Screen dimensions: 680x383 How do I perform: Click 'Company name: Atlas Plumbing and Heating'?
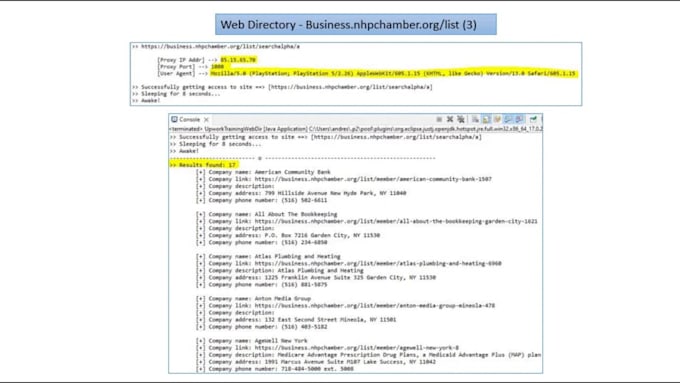[x=275, y=256]
